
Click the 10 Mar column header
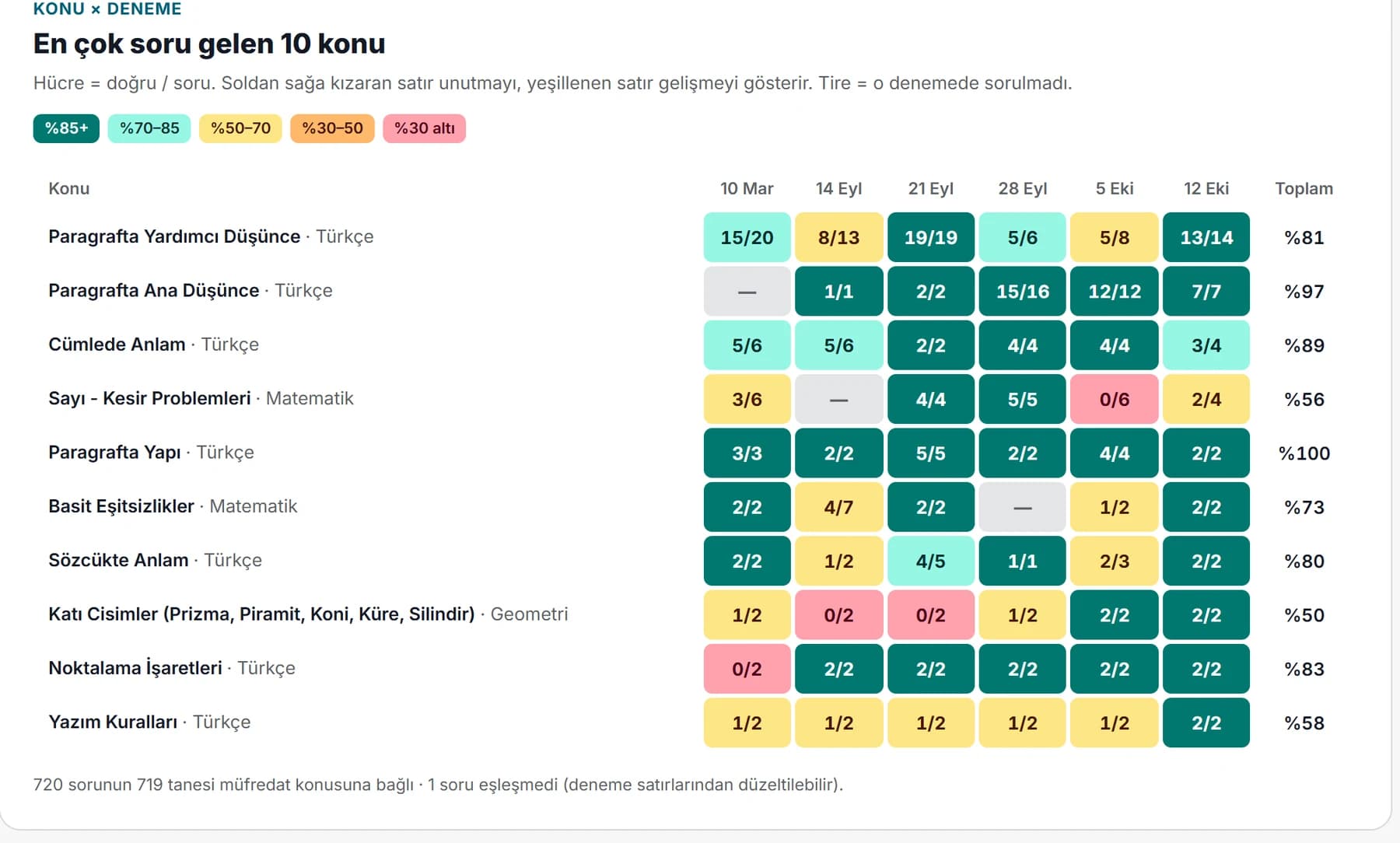(747, 189)
